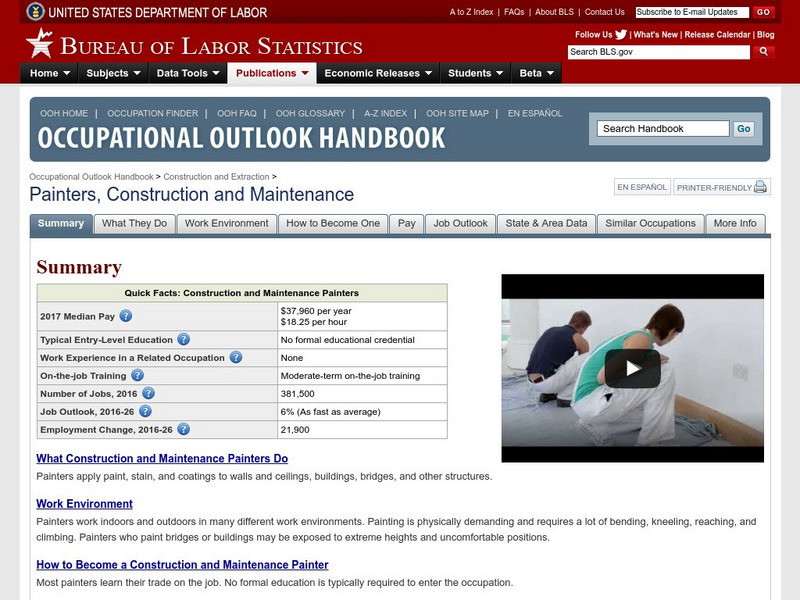800x600 pixels.
Task: Click the 381,500 jobs value
Action: 297,393
